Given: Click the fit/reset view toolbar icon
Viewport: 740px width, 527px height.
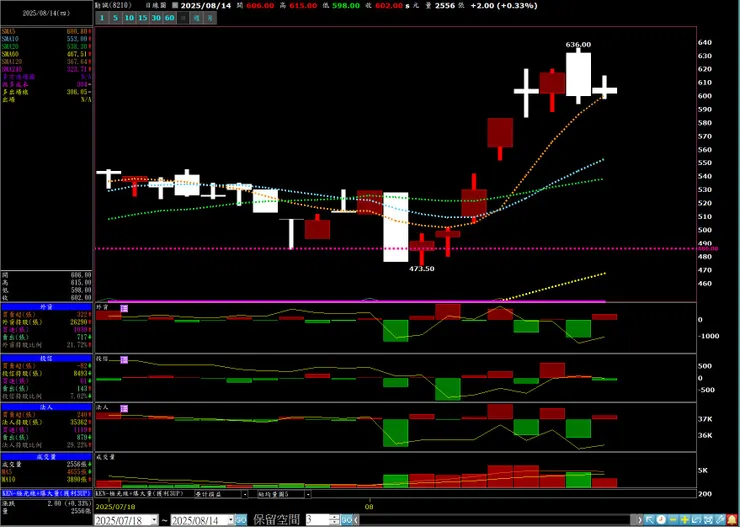Looking at the screenshot, I should [708, 520].
